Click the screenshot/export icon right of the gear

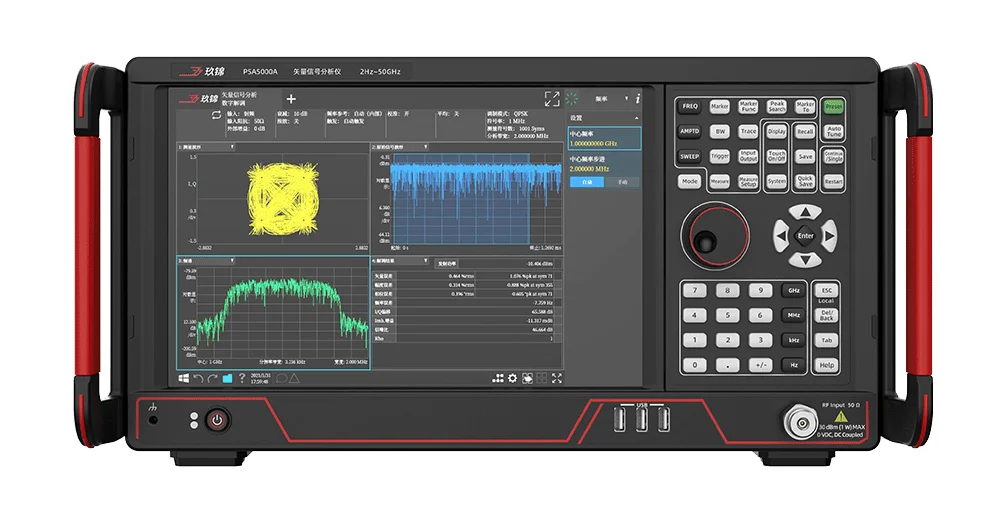point(527,378)
